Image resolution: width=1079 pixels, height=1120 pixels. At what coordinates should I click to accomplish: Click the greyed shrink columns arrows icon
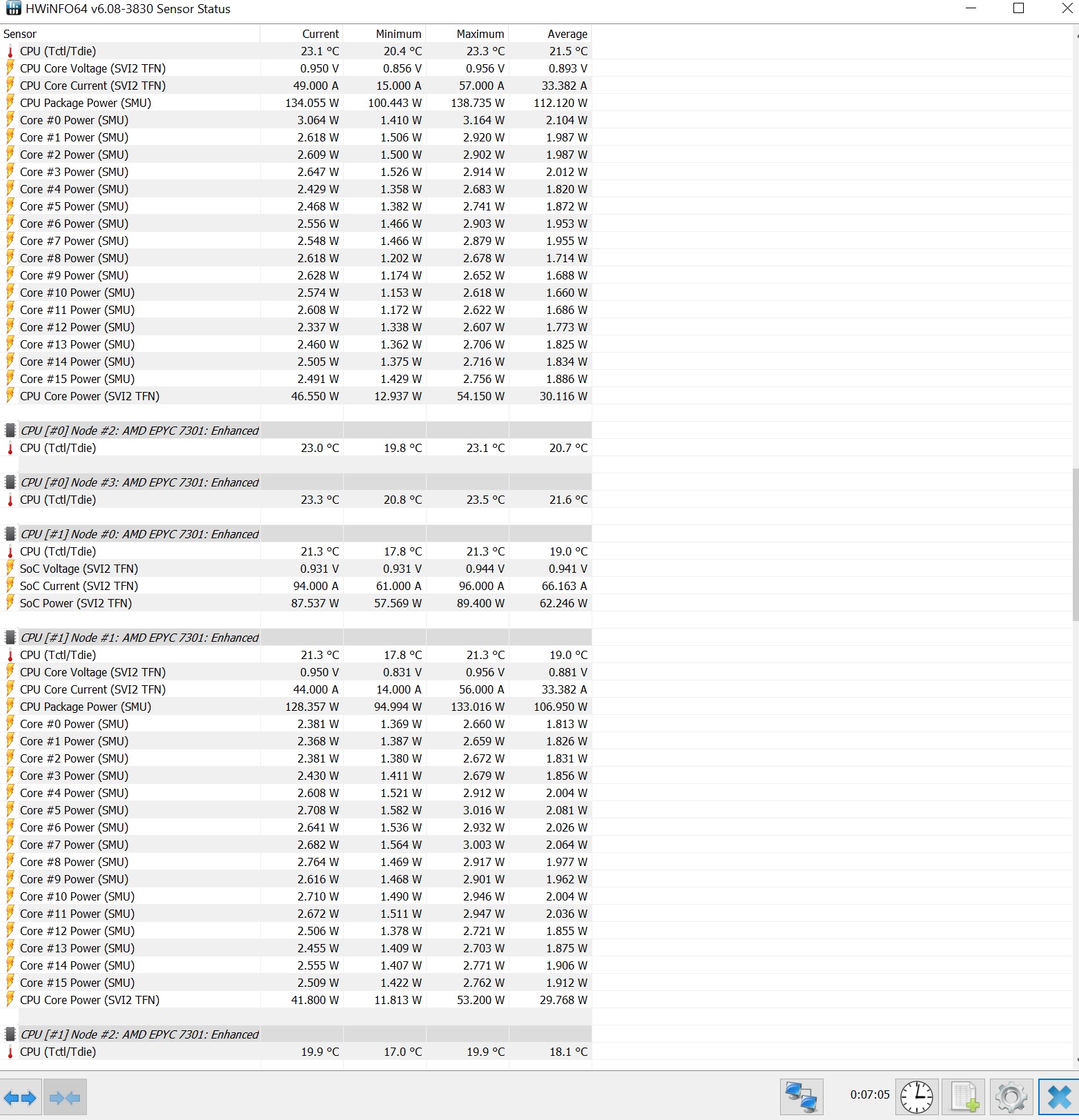pyautogui.click(x=65, y=1097)
